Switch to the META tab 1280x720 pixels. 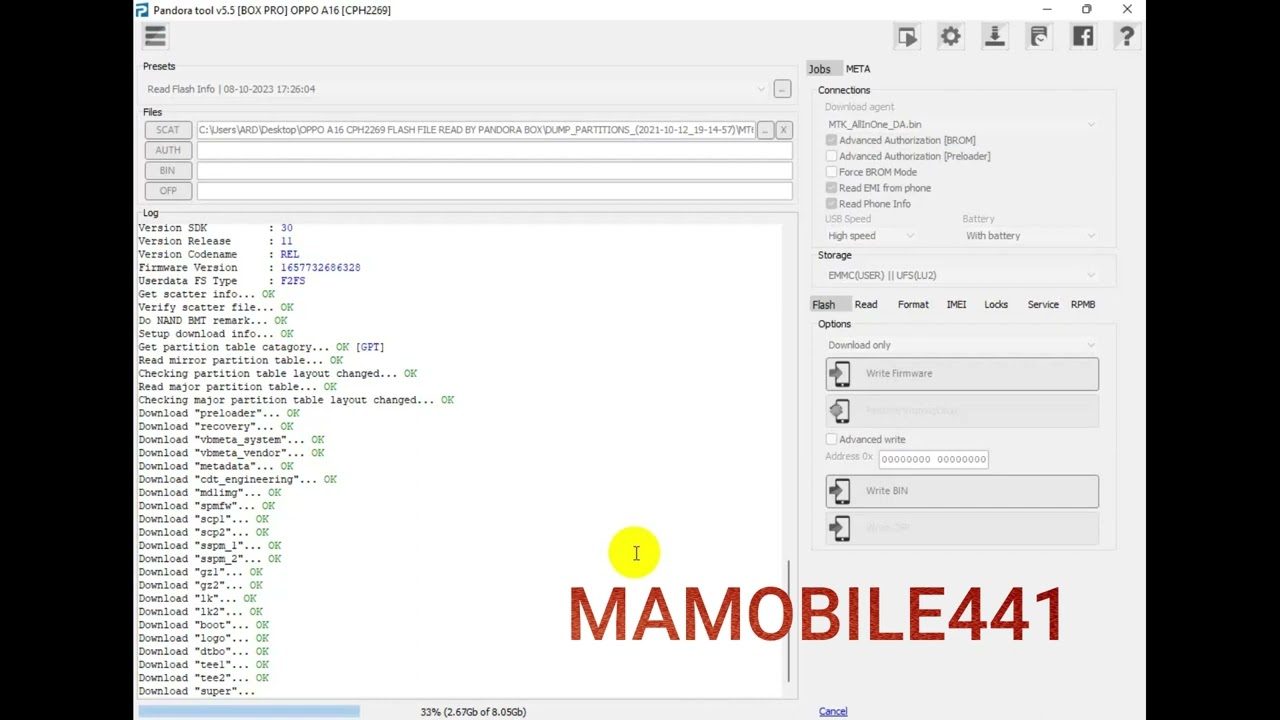click(858, 69)
